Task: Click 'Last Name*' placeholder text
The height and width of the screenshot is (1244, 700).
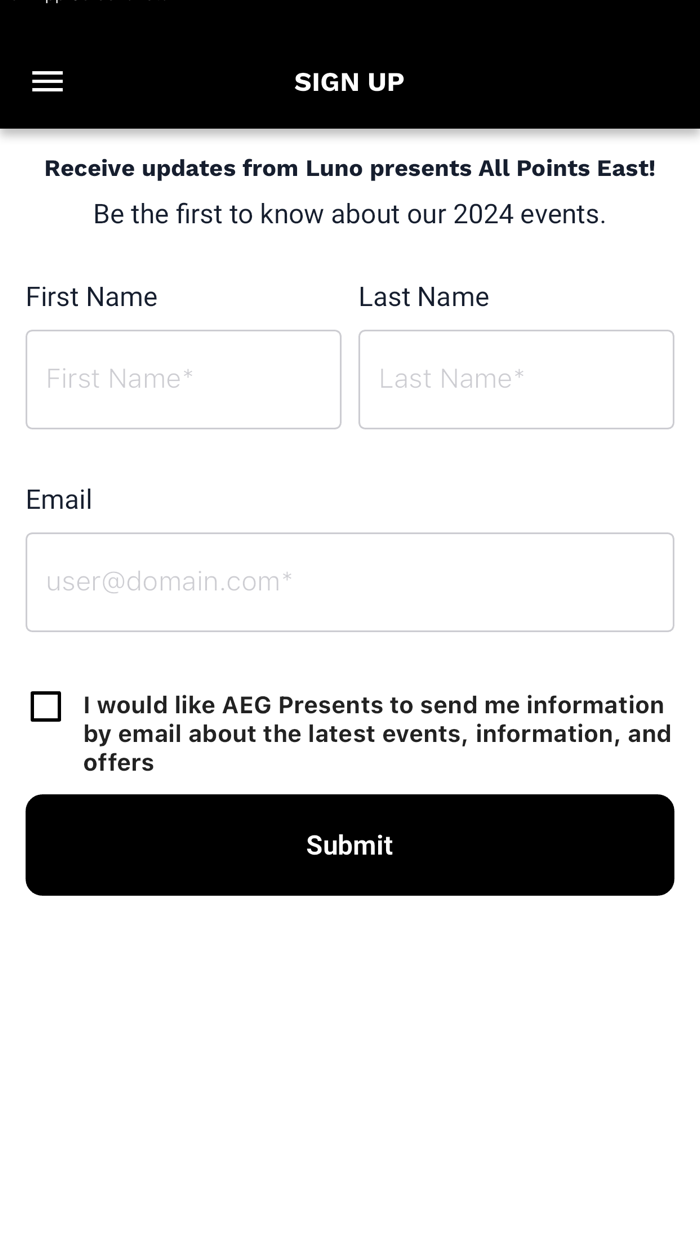Action: [x=452, y=379]
